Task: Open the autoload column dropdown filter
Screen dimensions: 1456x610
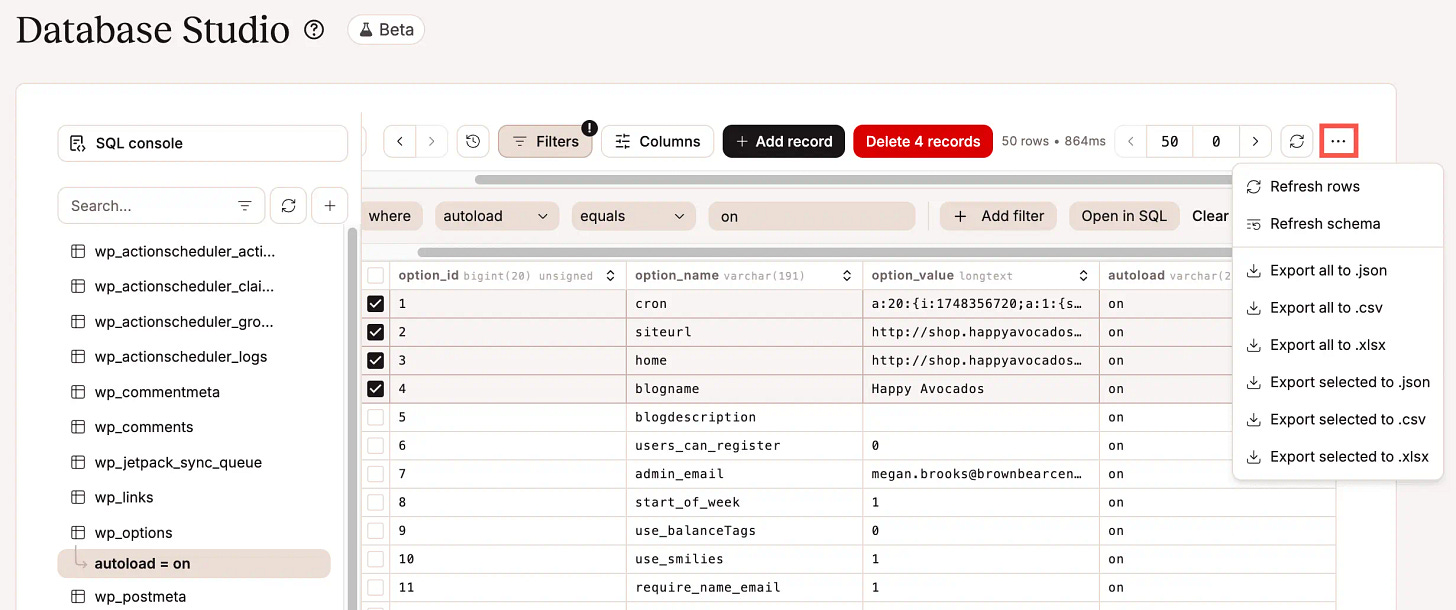Action: click(496, 216)
